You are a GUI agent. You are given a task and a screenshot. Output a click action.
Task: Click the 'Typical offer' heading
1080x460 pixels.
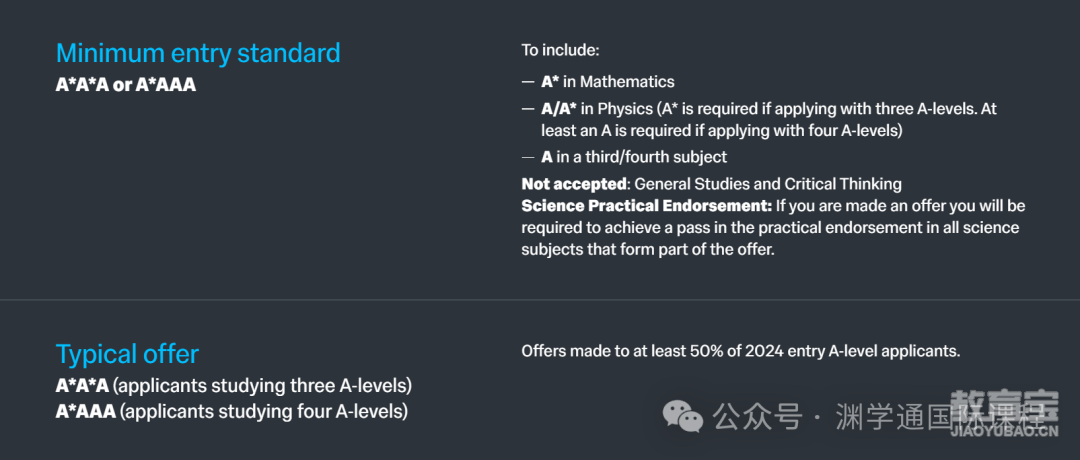[x=127, y=355]
